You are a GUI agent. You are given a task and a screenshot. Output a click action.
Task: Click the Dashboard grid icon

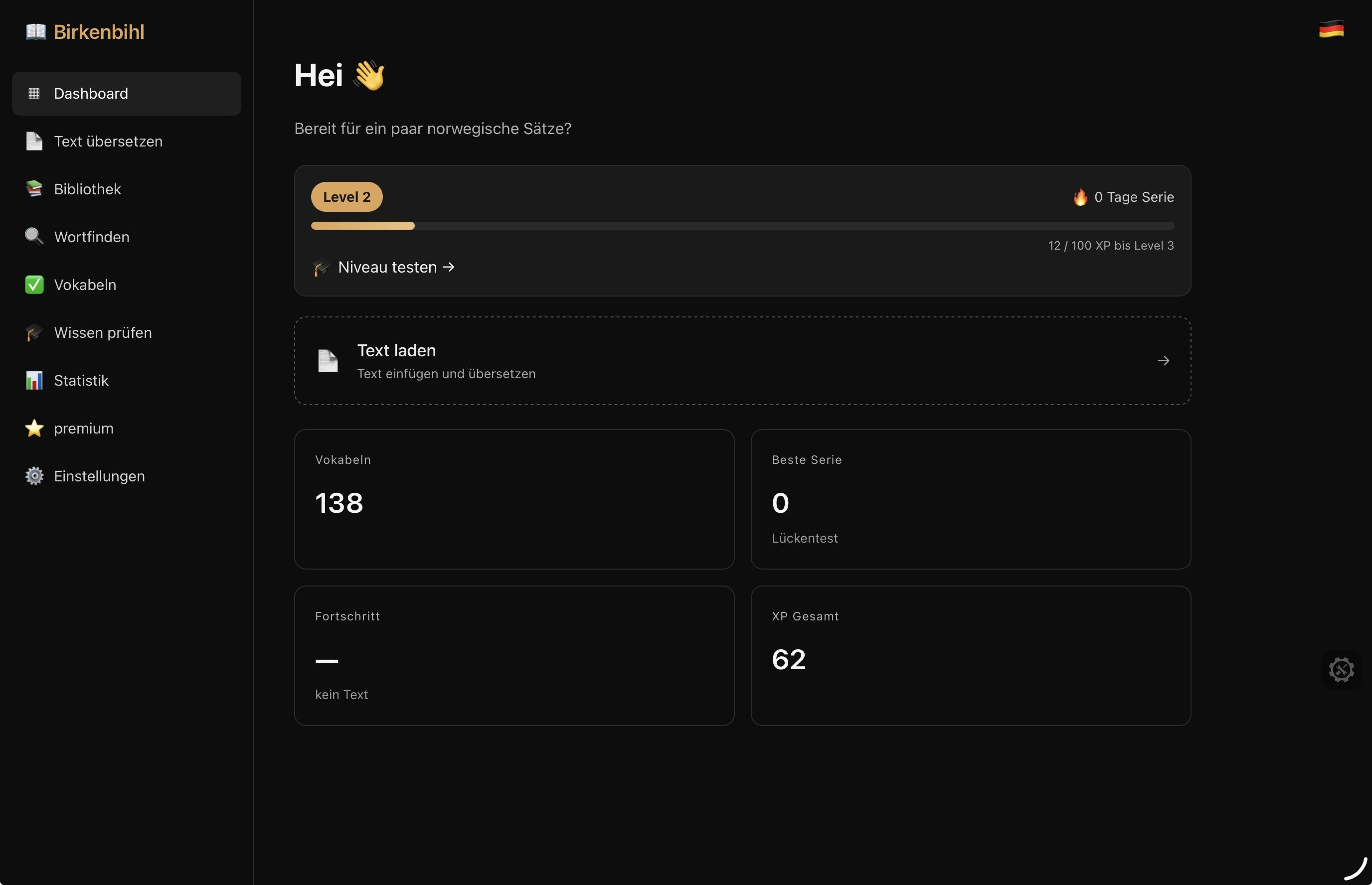[x=34, y=94]
